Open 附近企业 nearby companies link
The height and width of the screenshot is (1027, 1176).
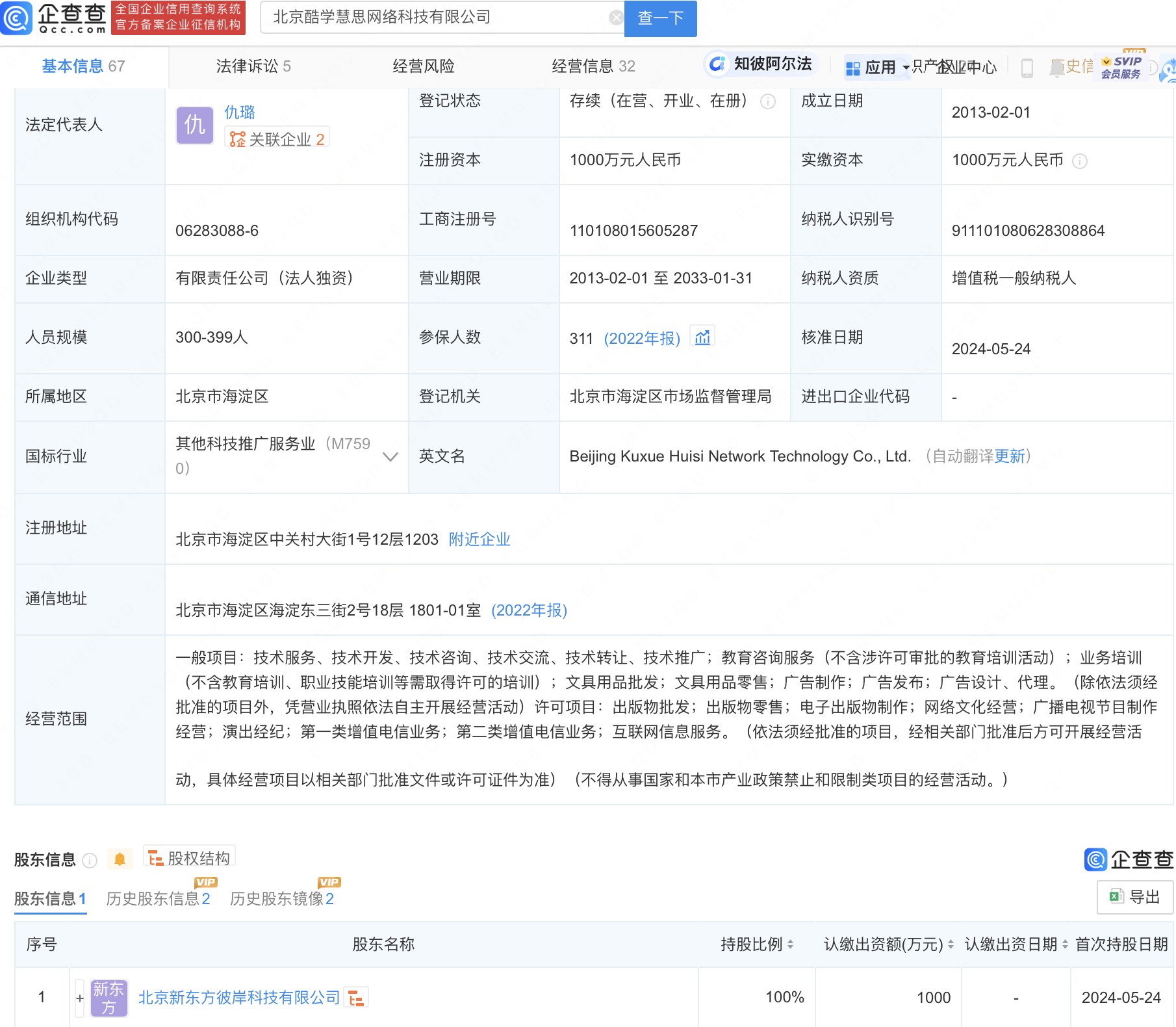[x=479, y=539]
